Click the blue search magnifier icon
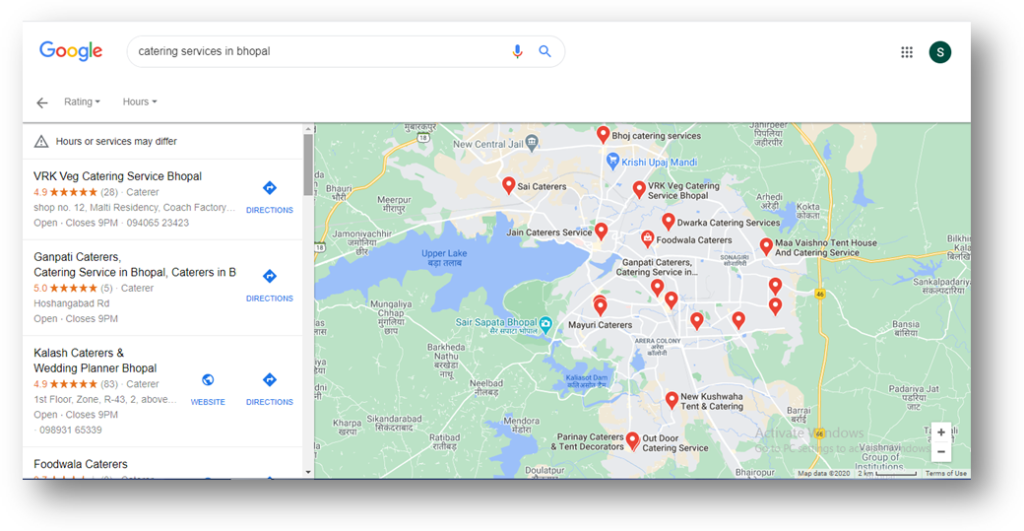 pos(545,52)
